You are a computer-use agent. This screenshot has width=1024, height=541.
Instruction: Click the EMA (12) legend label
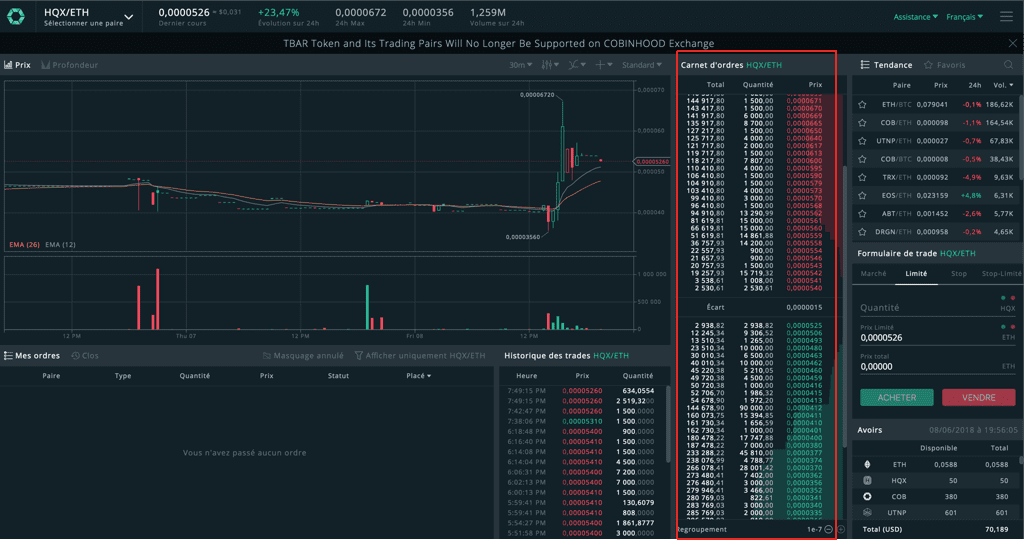pos(60,244)
